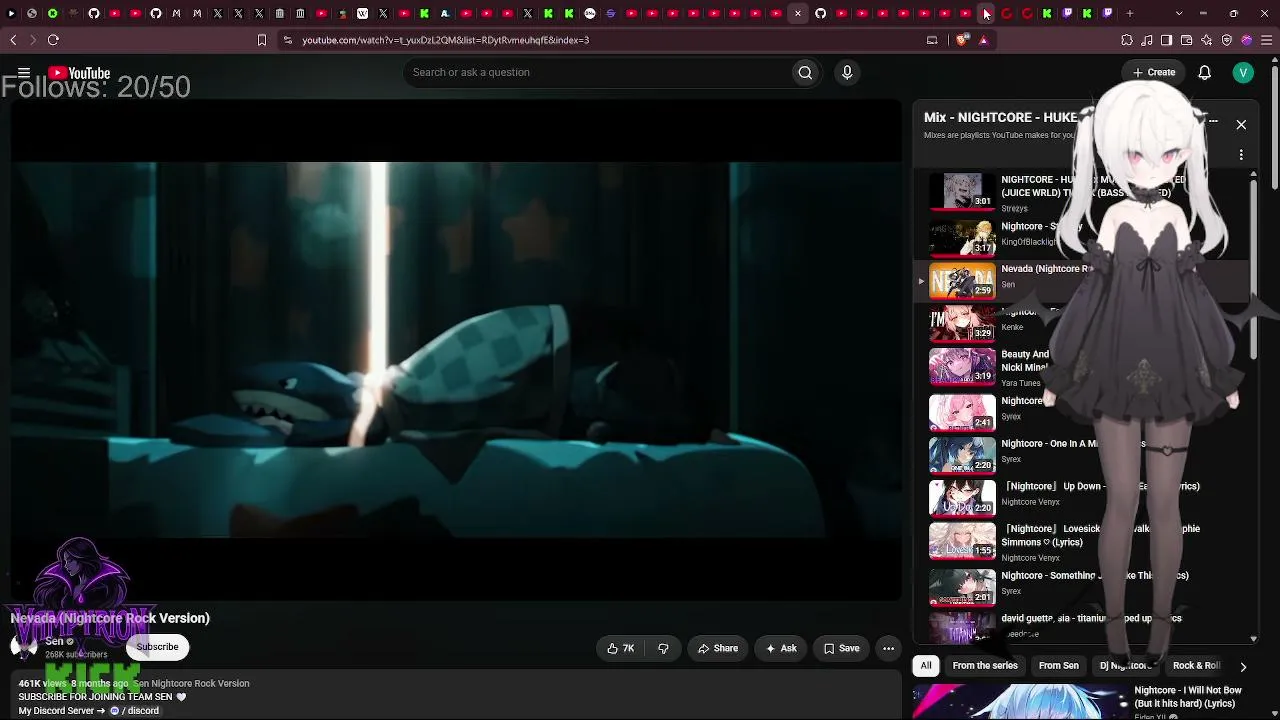Viewport: 1280px width, 720px height.
Task: Open the Discord server link
Action: coord(134,711)
